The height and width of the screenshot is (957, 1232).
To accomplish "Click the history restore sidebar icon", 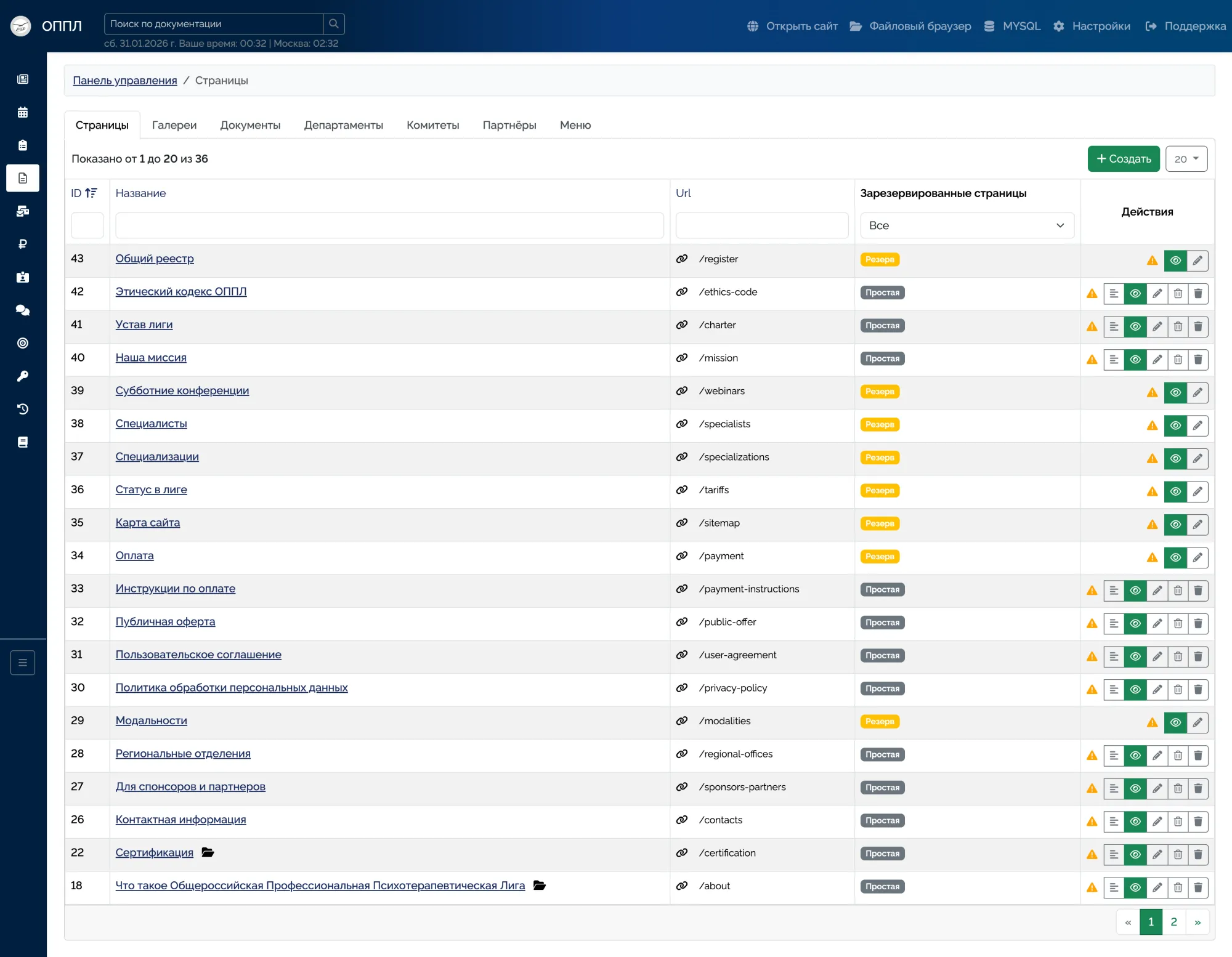I will point(23,409).
